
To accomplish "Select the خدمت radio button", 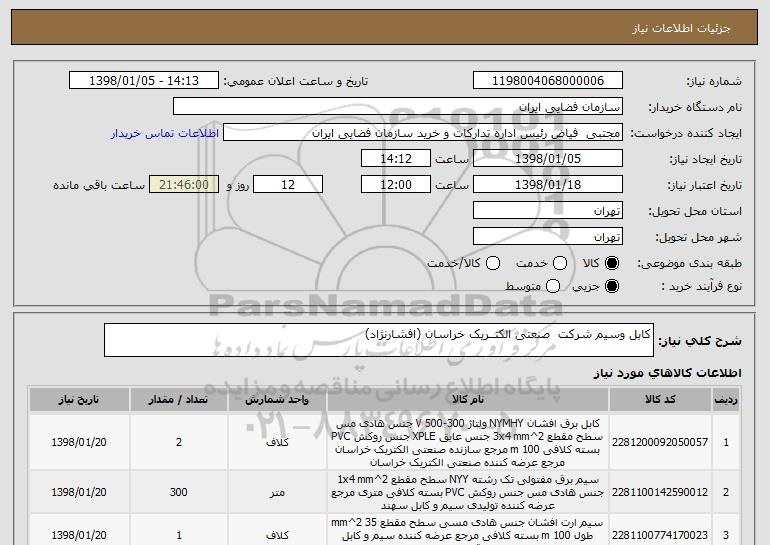I will click(x=560, y=263).
